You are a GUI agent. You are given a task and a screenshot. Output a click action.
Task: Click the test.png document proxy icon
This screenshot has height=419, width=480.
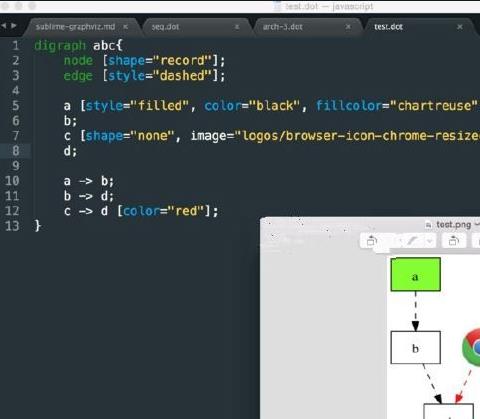428,226
